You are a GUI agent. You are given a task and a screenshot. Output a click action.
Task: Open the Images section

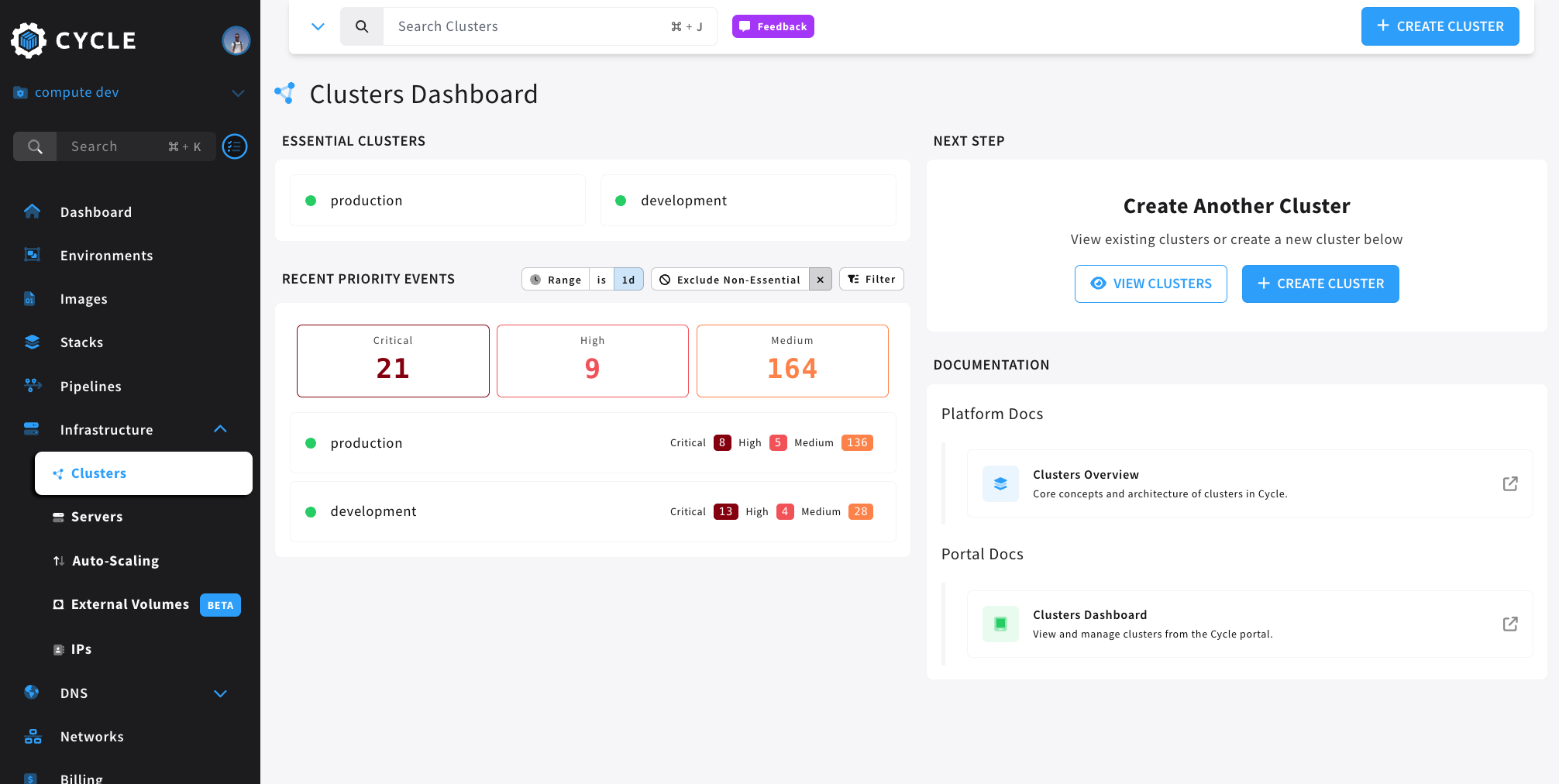(x=84, y=298)
